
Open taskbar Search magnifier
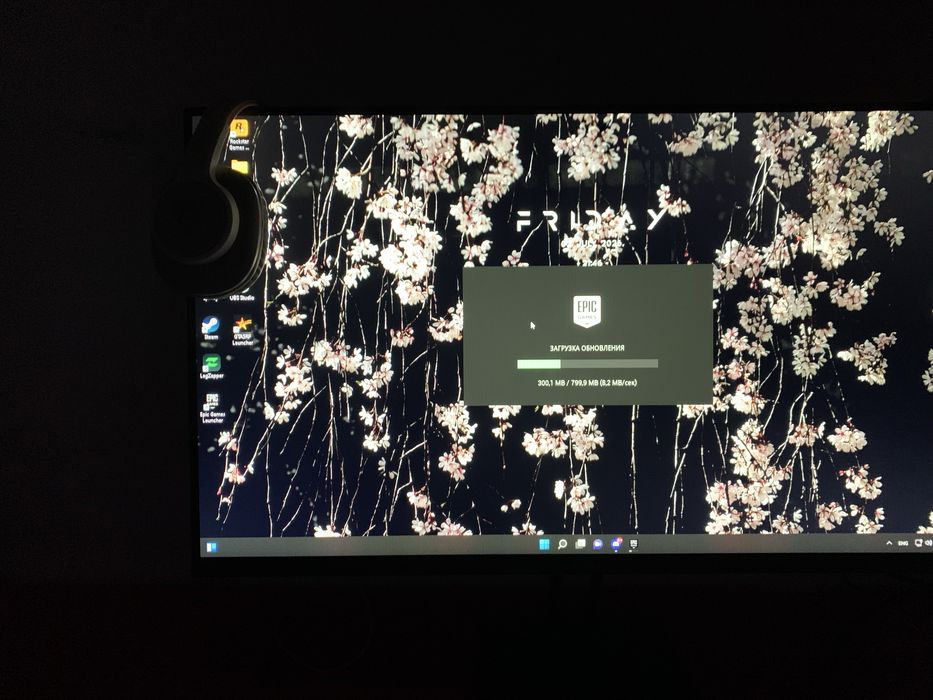coord(562,545)
